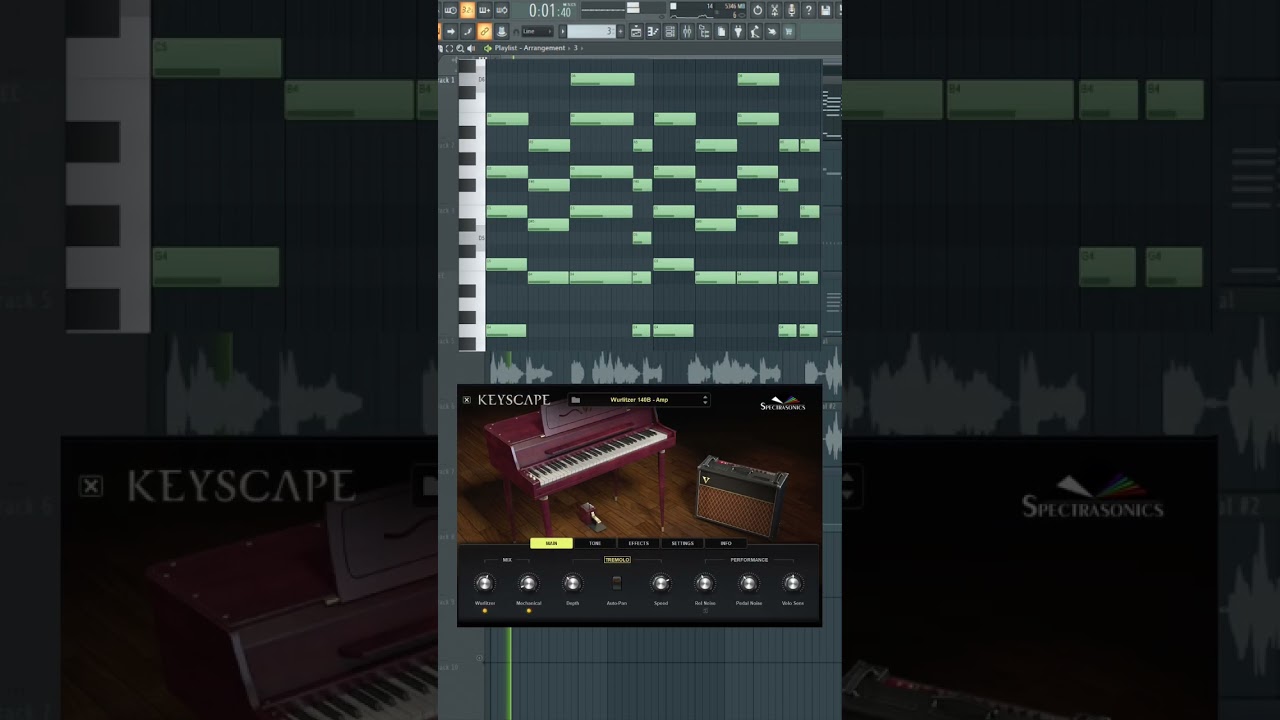Click the playlist magnifier zoom icon
Screen dimensions: 1280x720
[x=460, y=48]
